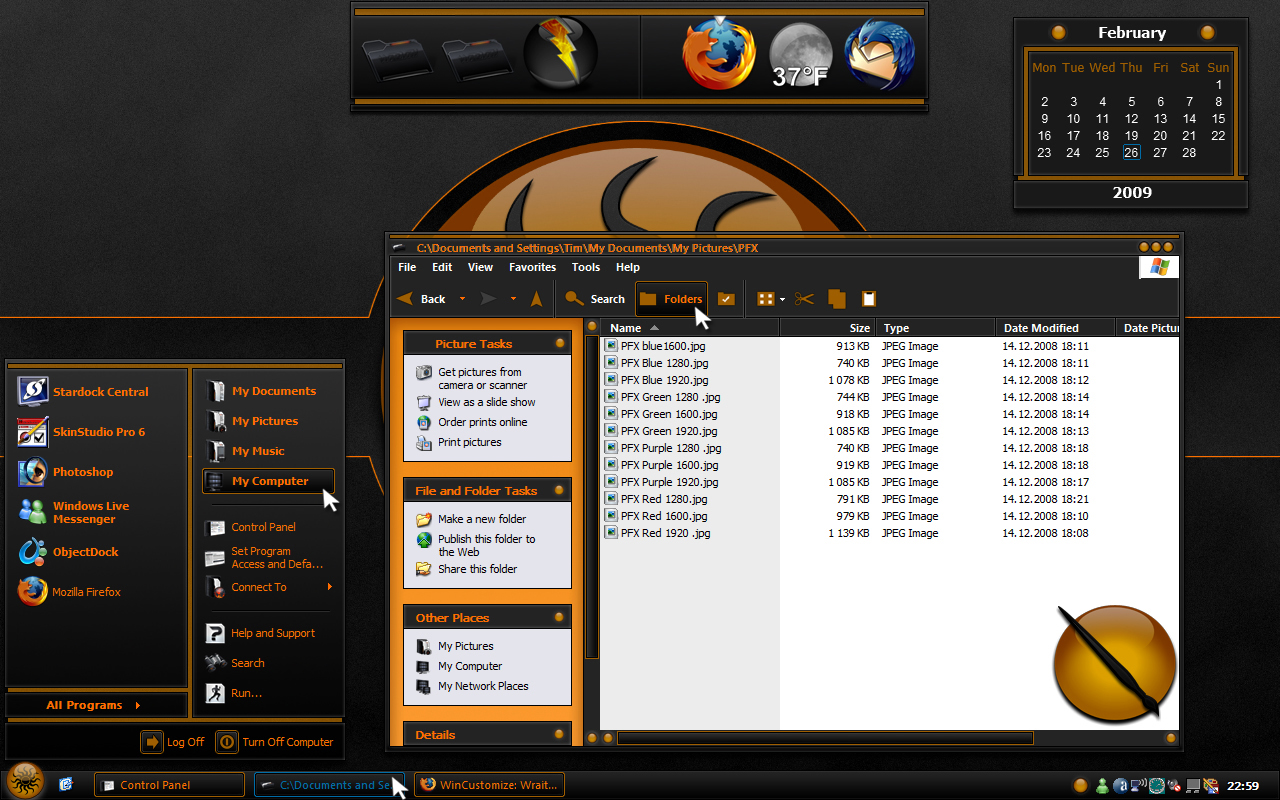Click the Copy toolbar icon
Screen dimensions: 1280x800
[x=837, y=299]
